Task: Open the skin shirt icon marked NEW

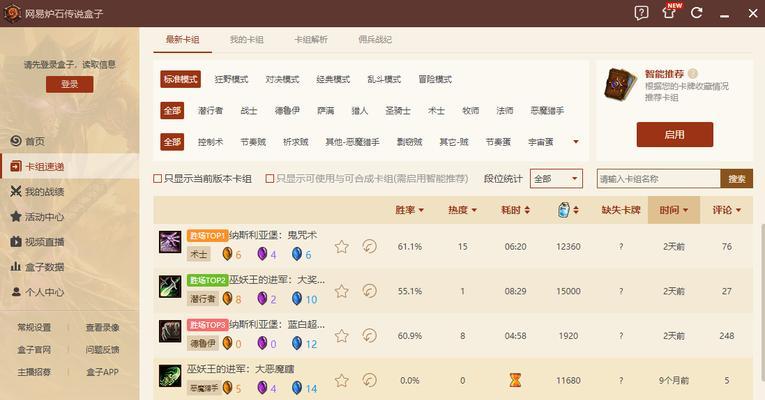Action: (x=669, y=12)
